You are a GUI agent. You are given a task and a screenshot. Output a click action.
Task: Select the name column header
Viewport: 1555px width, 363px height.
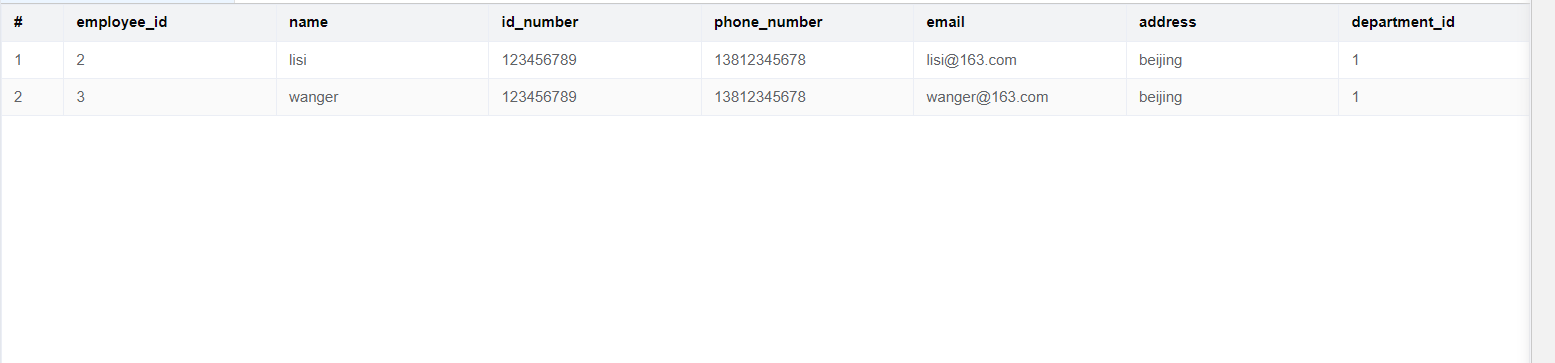382,23
